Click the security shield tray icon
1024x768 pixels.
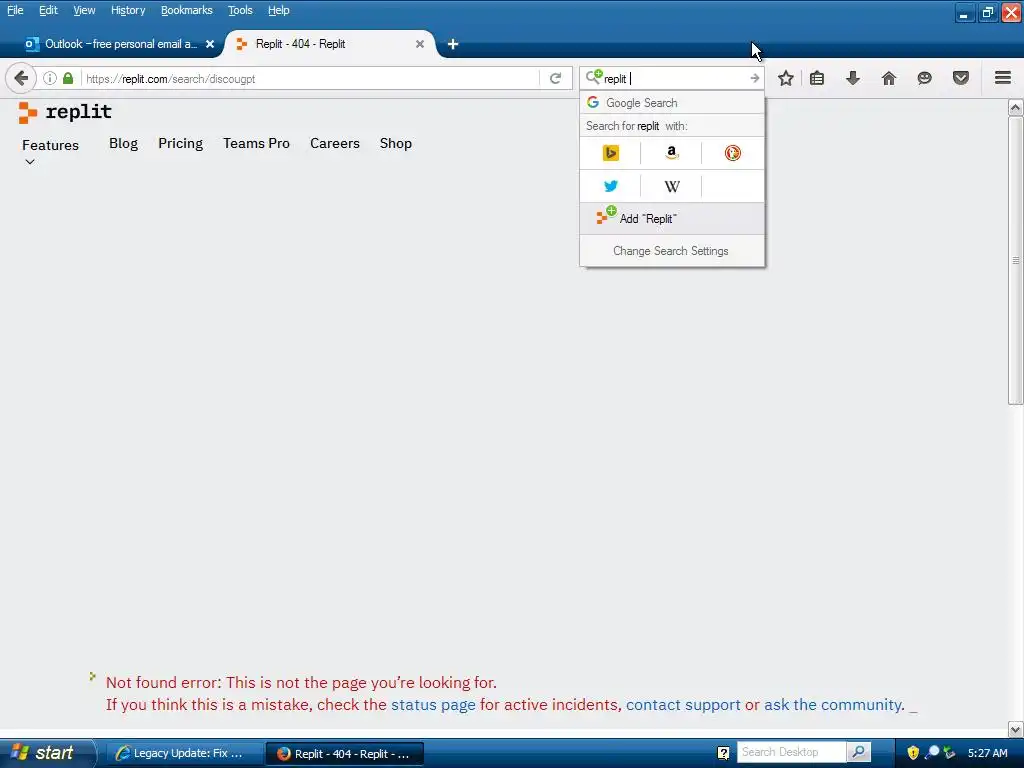(913, 753)
